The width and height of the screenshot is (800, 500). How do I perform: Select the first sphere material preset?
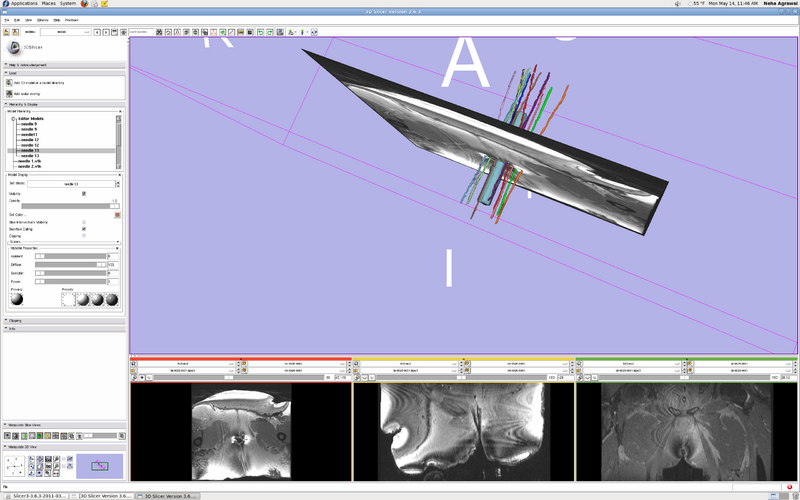pos(82,299)
